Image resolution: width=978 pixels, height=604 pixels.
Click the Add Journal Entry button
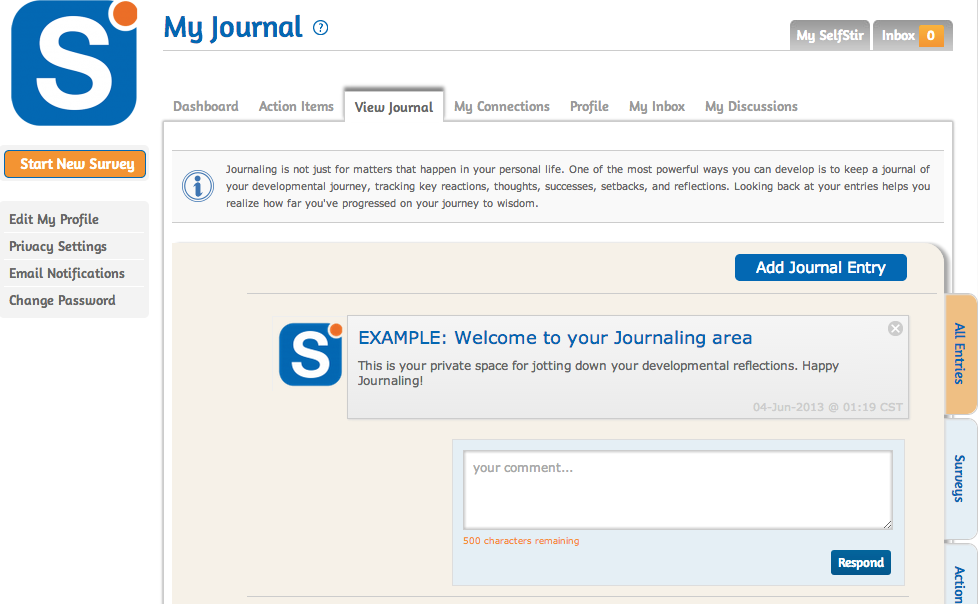pos(820,267)
